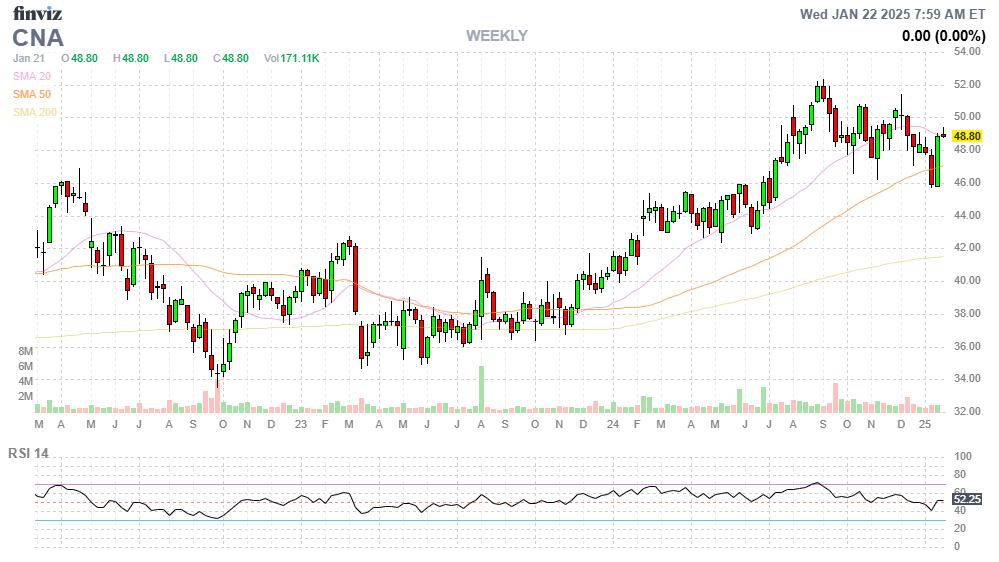Toggle the SMA 200 legend label
The height and width of the screenshot is (562, 999).
[35, 112]
